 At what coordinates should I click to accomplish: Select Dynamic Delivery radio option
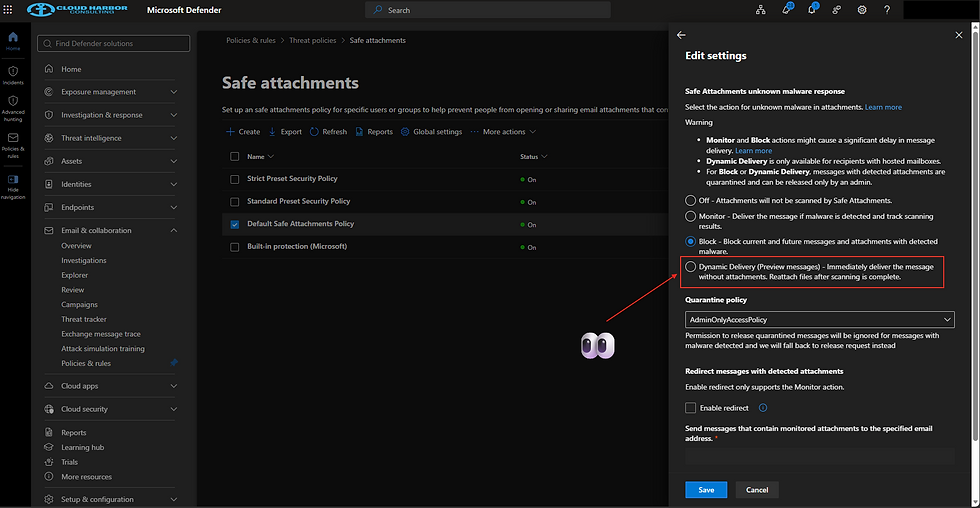pyautogui.click(x=690, y=267)
